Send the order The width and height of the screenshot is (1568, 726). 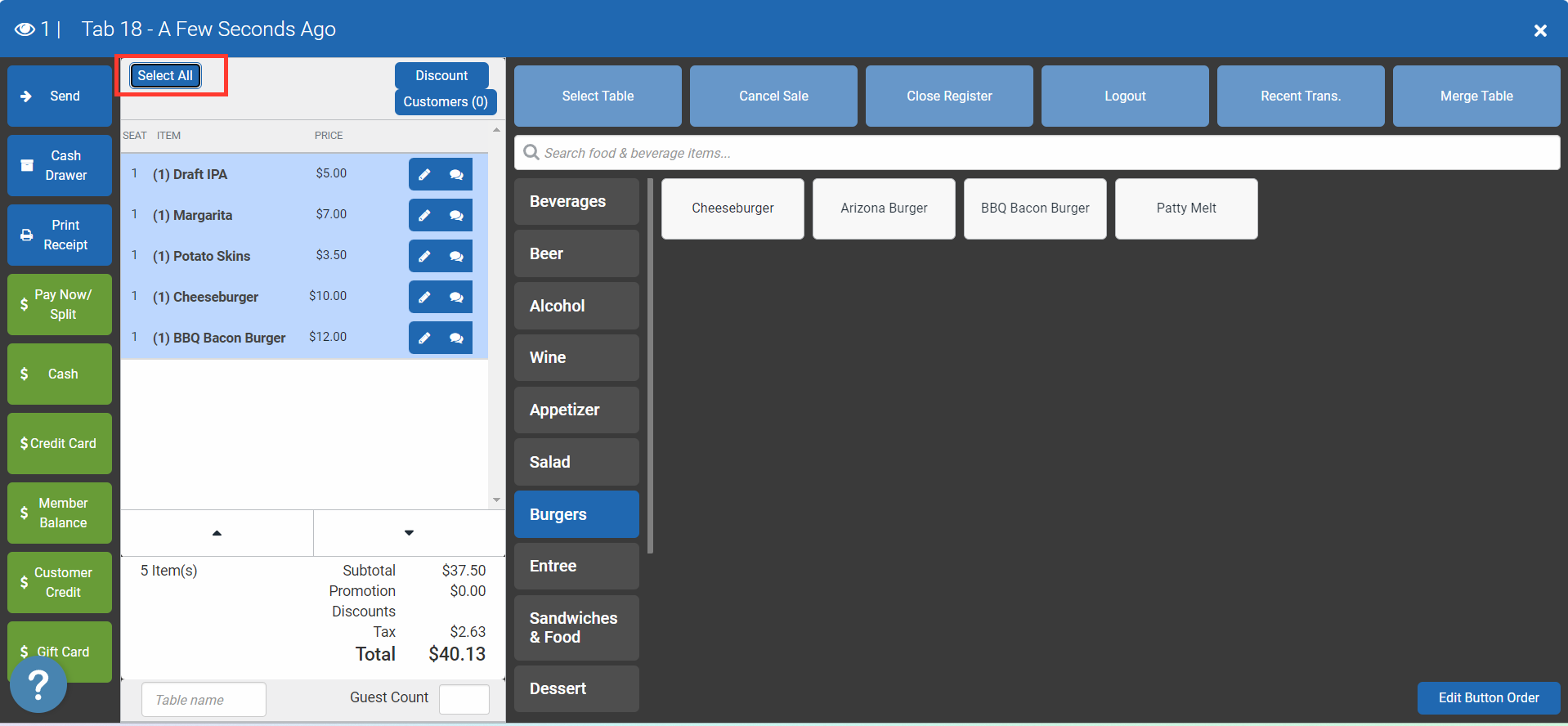[60, 96]
